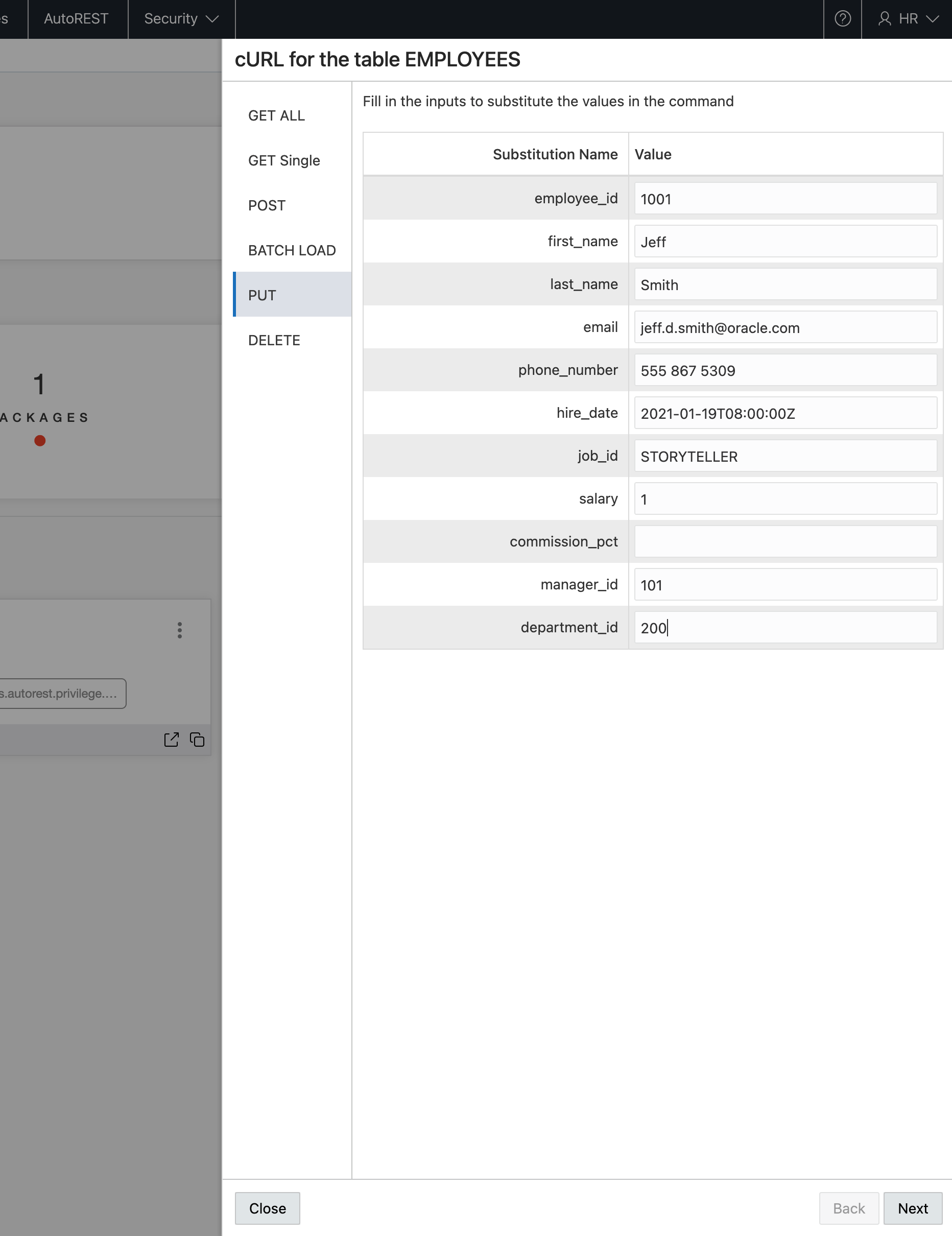
Task: Click the help question mark icon
Action: (842, 19)
